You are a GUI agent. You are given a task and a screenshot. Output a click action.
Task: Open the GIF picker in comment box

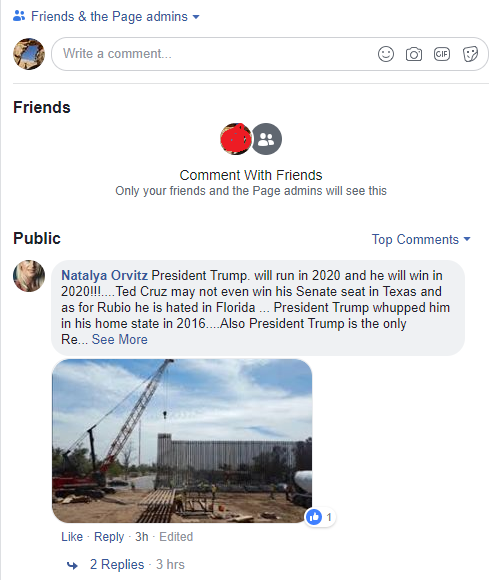click(x=442, y=54)
